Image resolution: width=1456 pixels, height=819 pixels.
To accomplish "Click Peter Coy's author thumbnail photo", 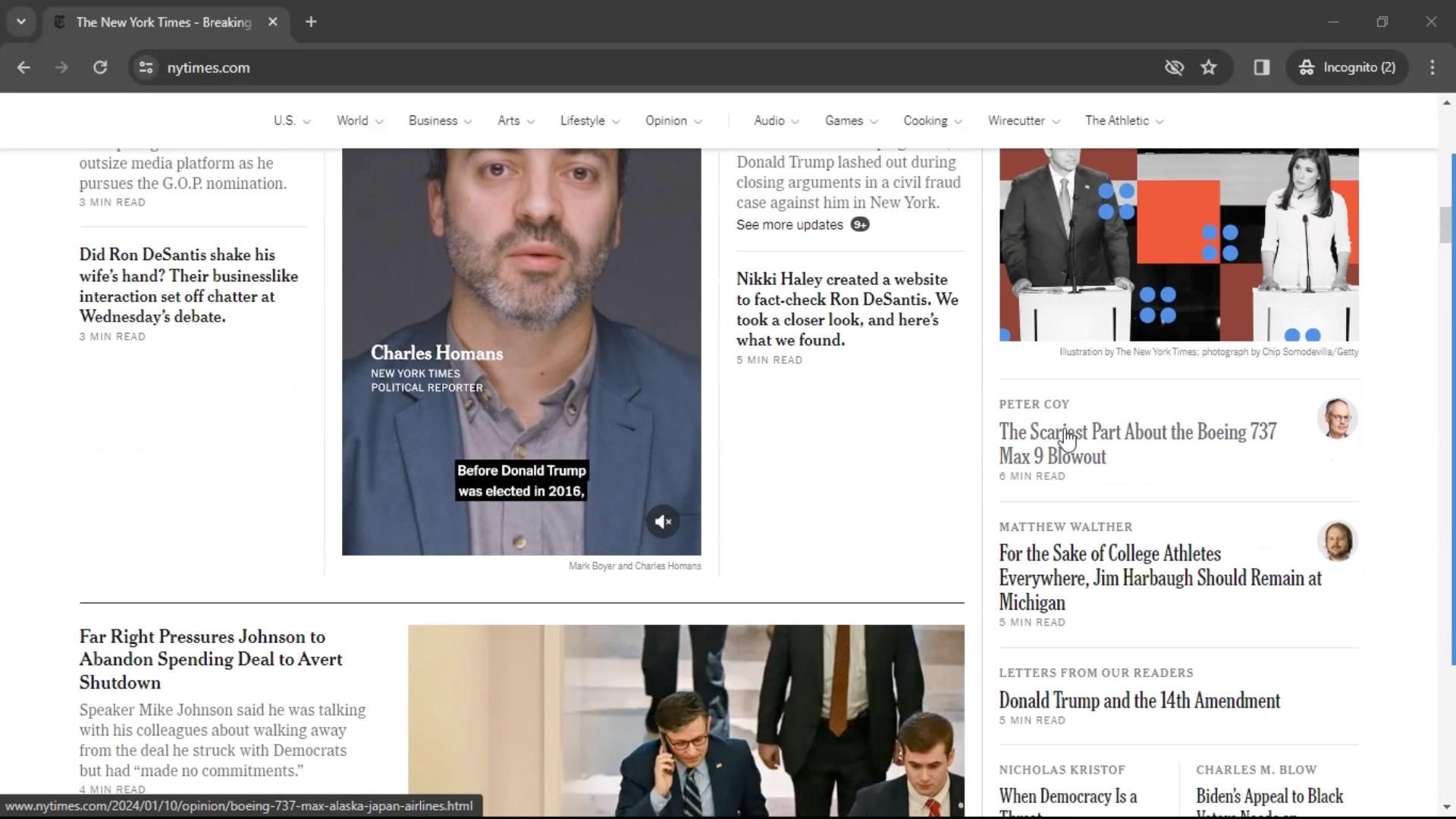I will pos(1336,419).
